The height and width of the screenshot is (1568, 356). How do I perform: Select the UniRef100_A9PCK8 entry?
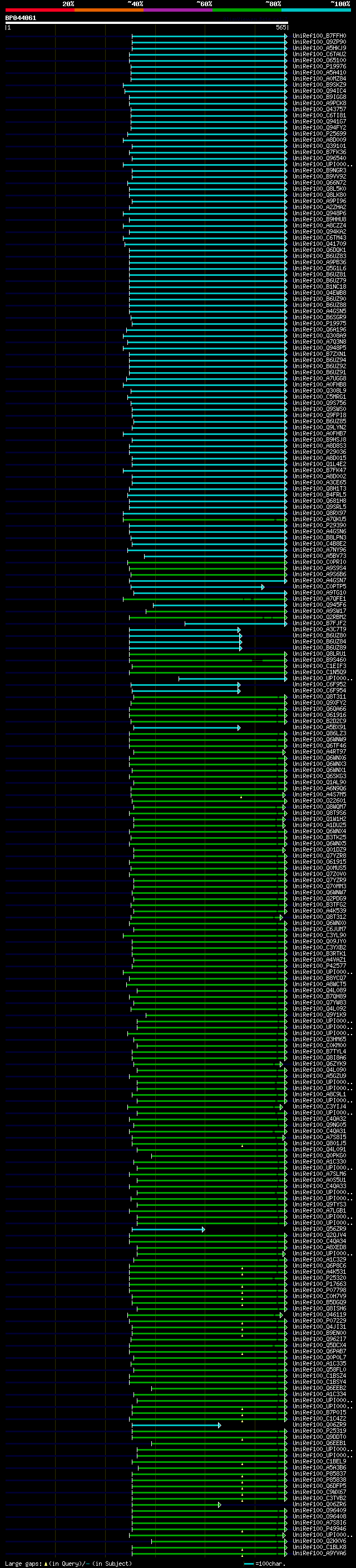pyautogui.click(x=319, y=103)
